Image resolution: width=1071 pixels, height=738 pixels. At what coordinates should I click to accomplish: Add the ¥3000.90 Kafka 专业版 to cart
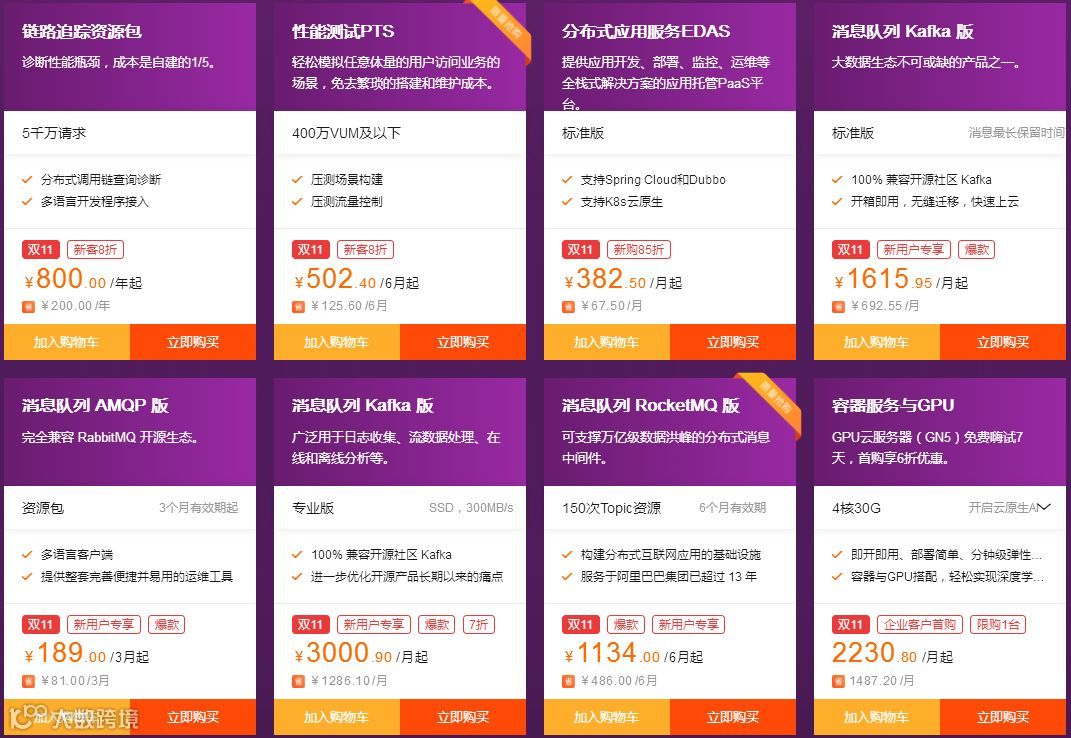[337, 717]
